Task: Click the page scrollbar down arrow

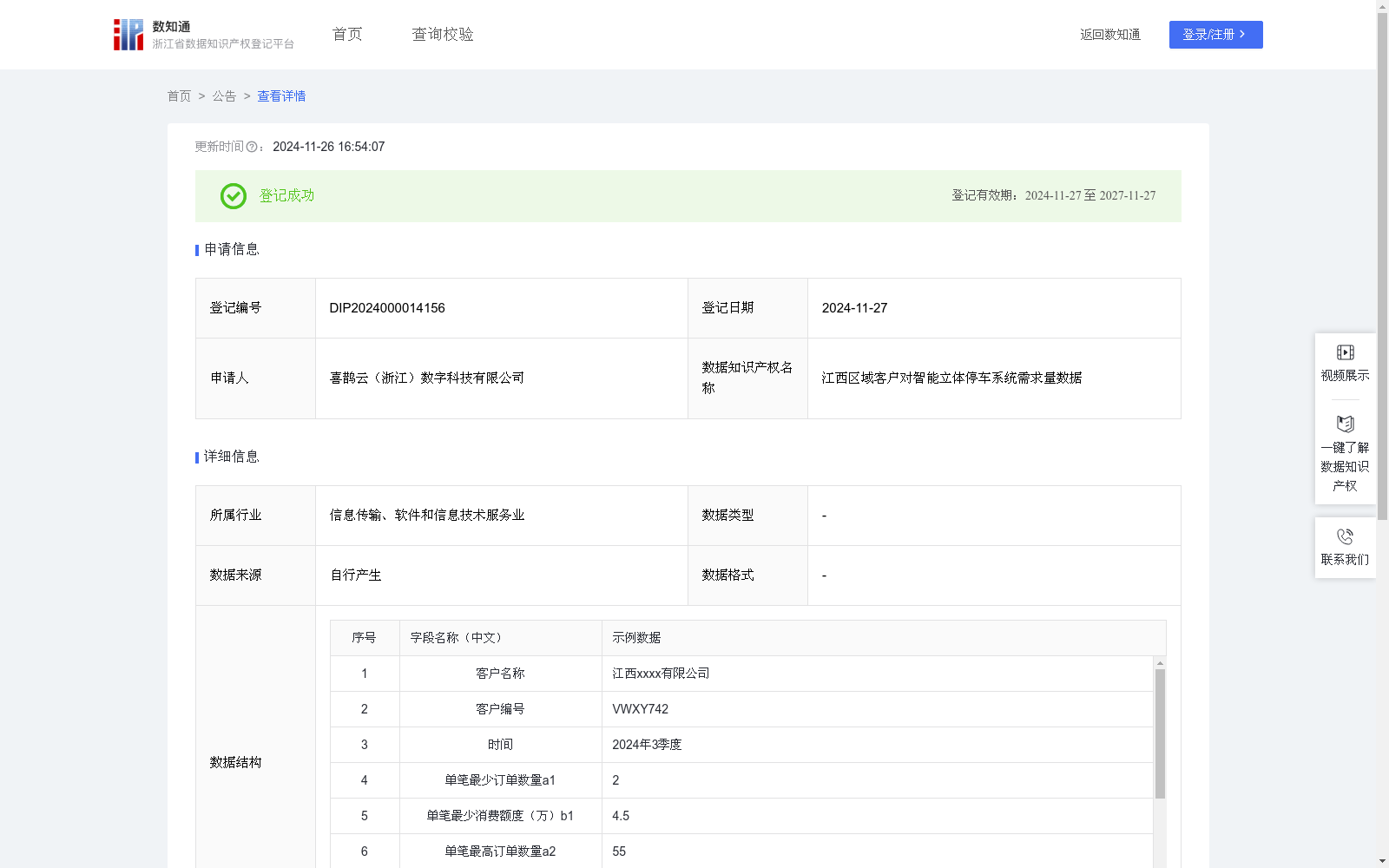Action: pos(1382,861)
